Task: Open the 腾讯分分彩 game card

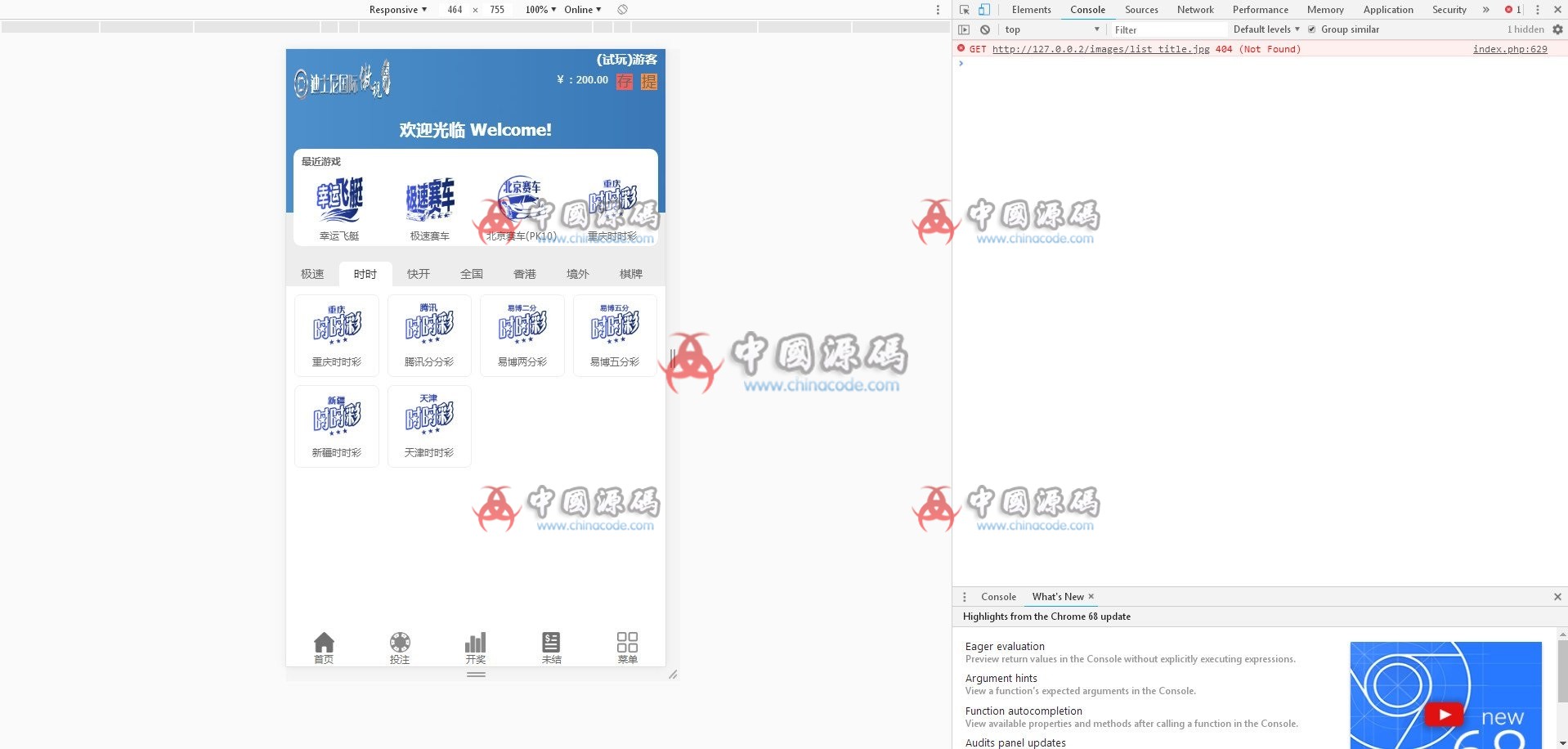Action: [x=429, y=335]
